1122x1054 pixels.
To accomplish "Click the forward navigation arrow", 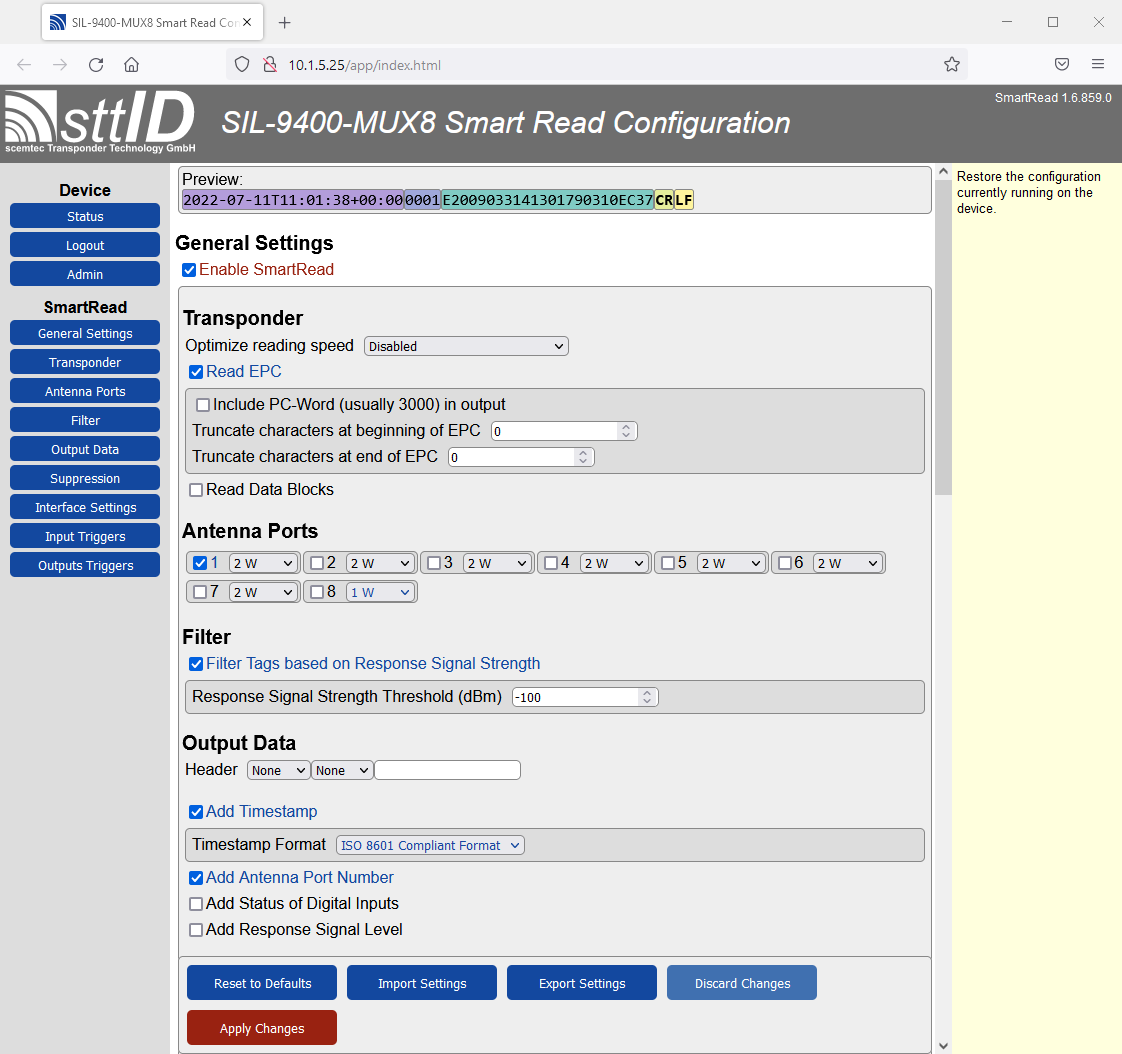I will [x=60, y=65].
